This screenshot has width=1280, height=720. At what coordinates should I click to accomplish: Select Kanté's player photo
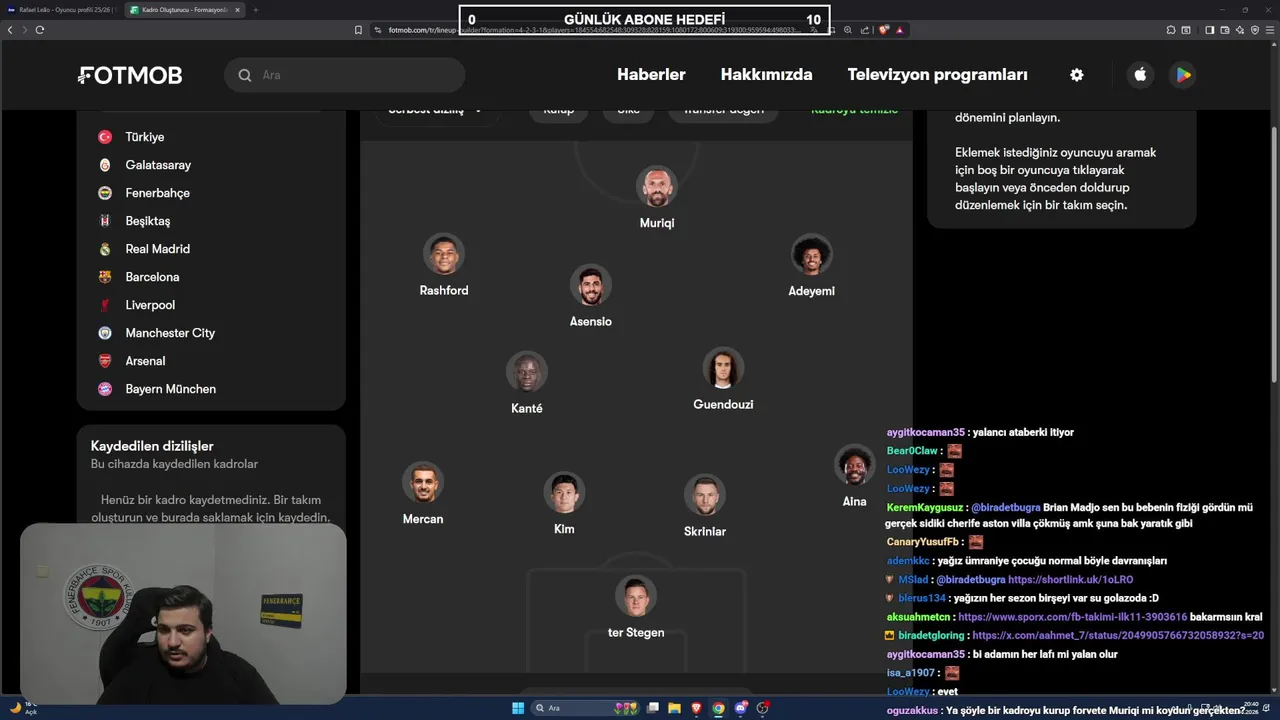(x=527, y=372)
